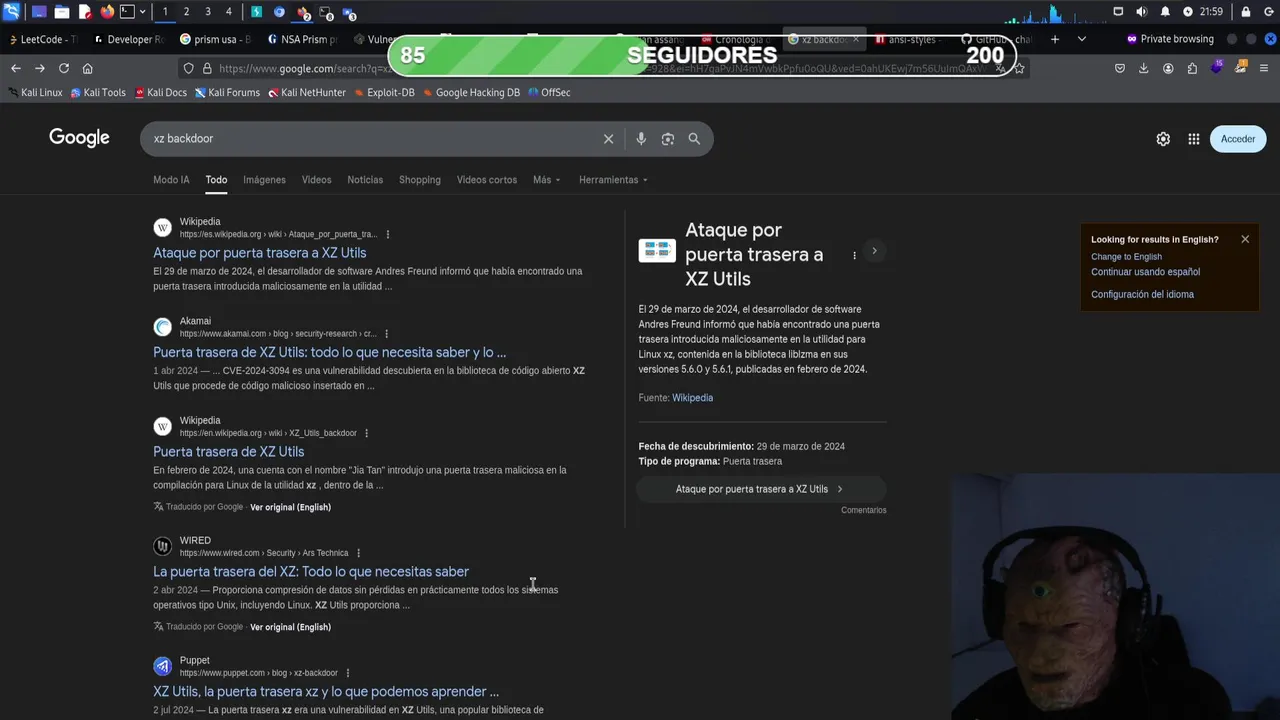
Task: Go forward to the next page
Action: [x=39, y=68]
